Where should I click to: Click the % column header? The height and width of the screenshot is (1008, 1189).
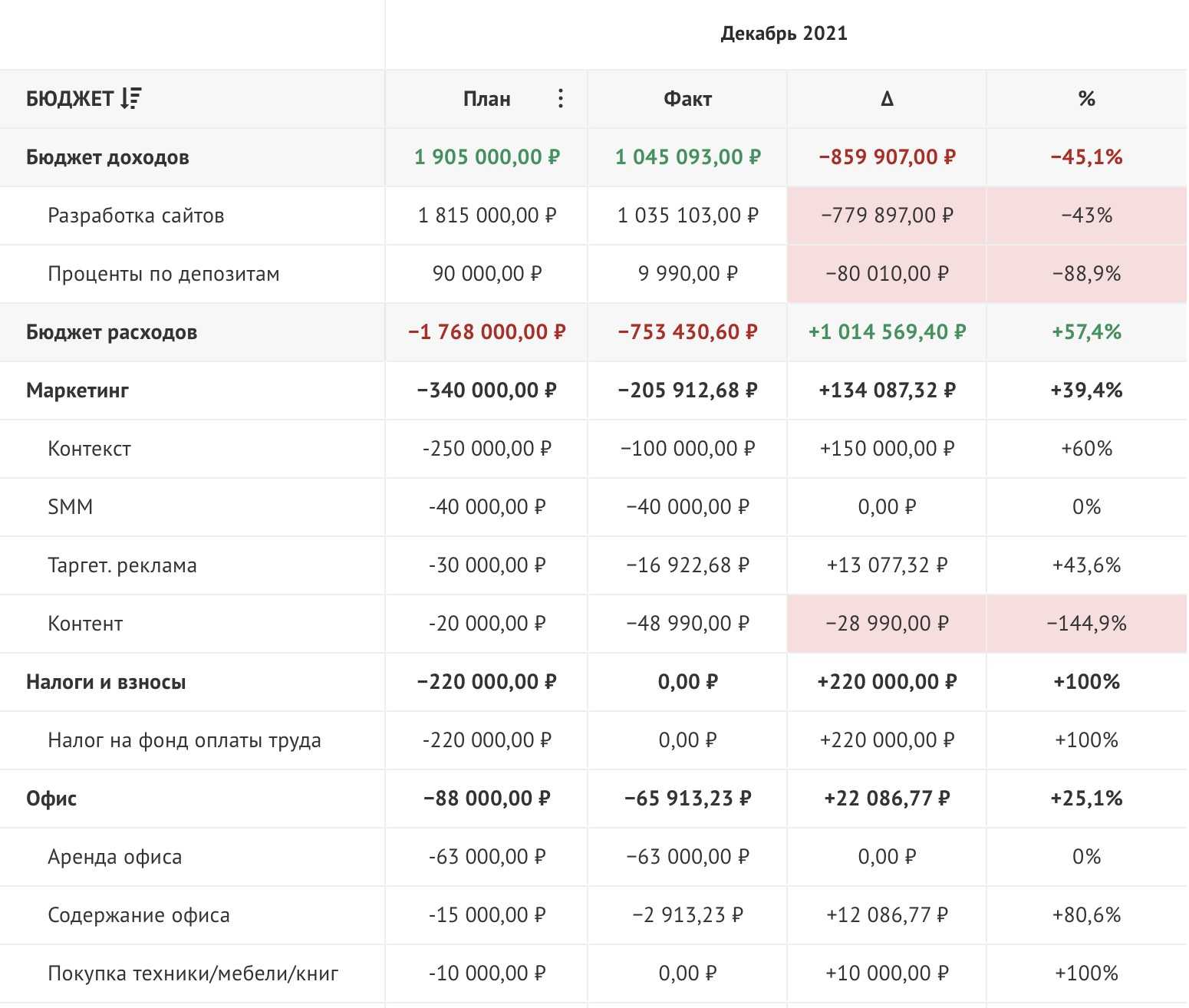pos(1086,99)
